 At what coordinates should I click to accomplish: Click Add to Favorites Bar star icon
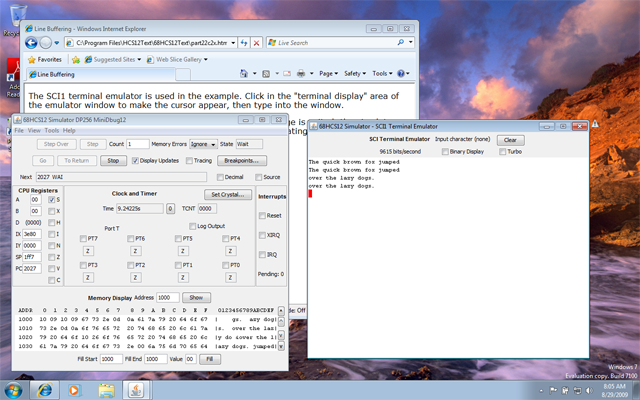(76, 60)
